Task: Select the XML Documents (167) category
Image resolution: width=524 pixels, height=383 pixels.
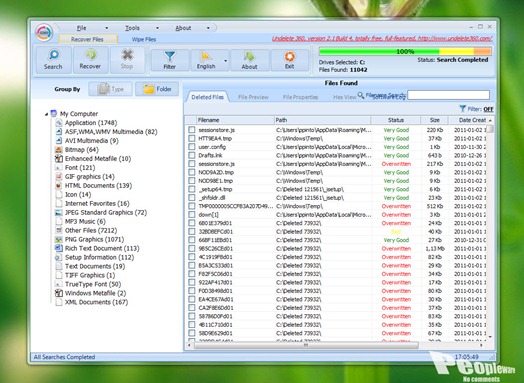Action: pyautogui.click(x=97, y=302)
